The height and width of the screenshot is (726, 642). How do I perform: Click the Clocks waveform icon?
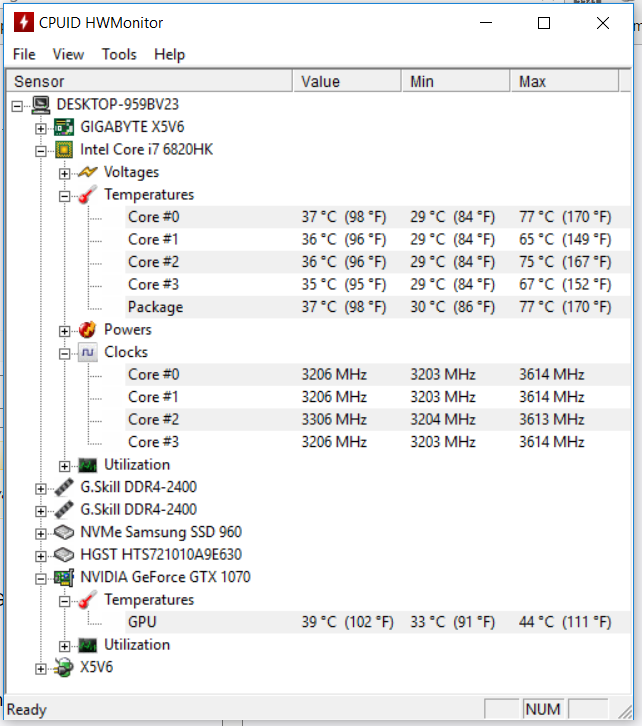[87, 352]
